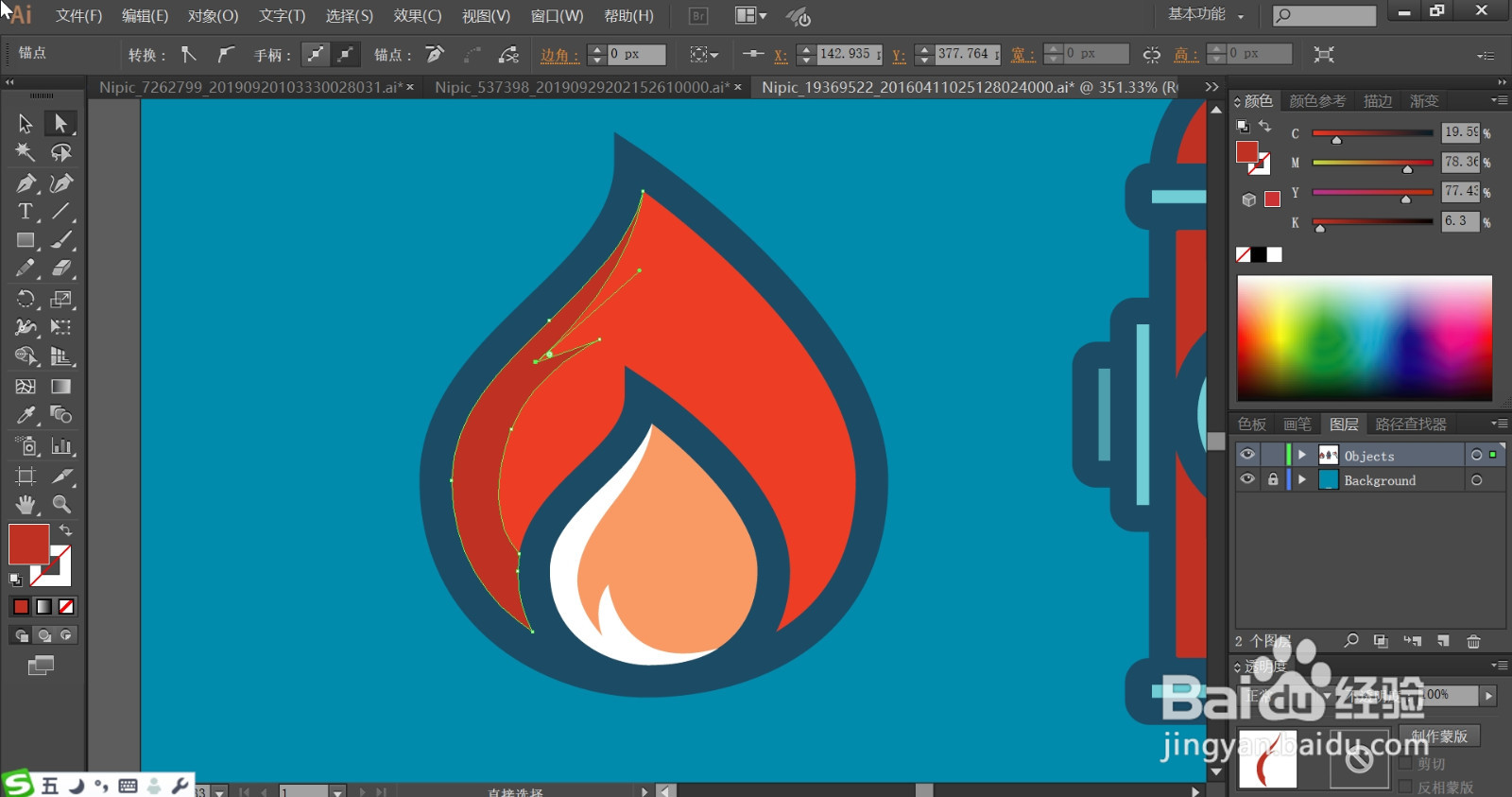The image size is (1512, 797).
Task: Toggle show handles for selected anchors
Action: (x=316, y=55)
